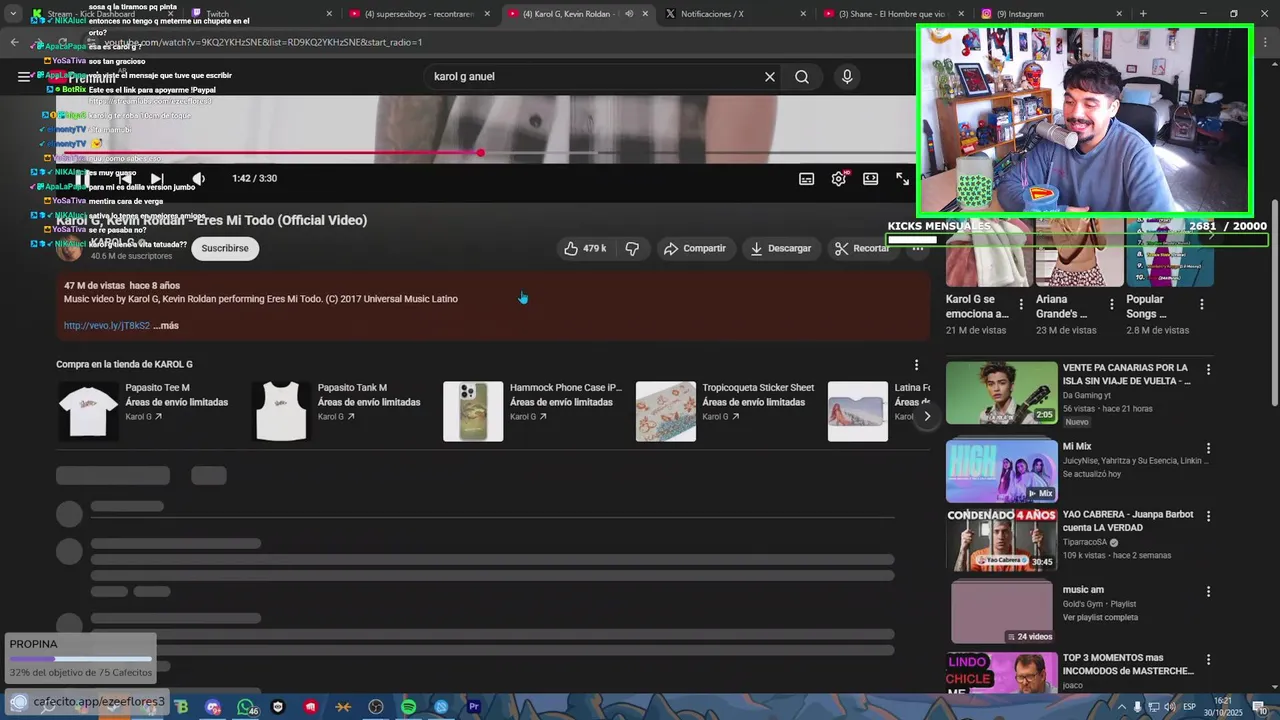Open options for VENTE PA CANARIAS video
The height and width of the screenshot is (720, 1280).
(1208, 370)
